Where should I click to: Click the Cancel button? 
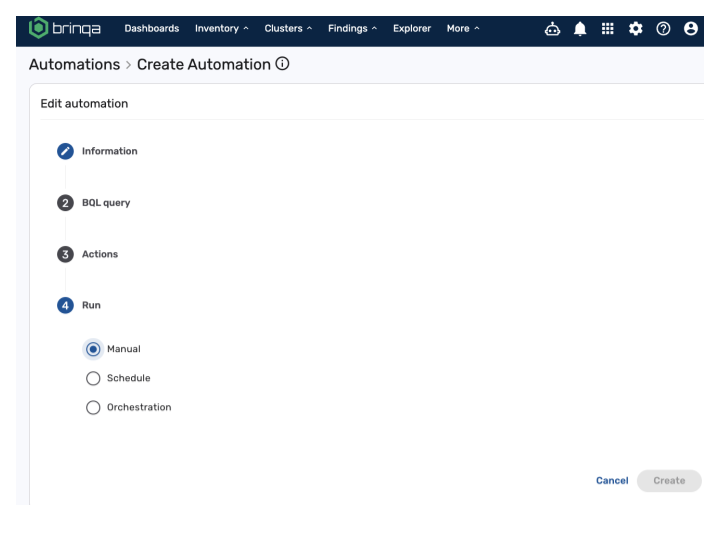coord(612,480)
